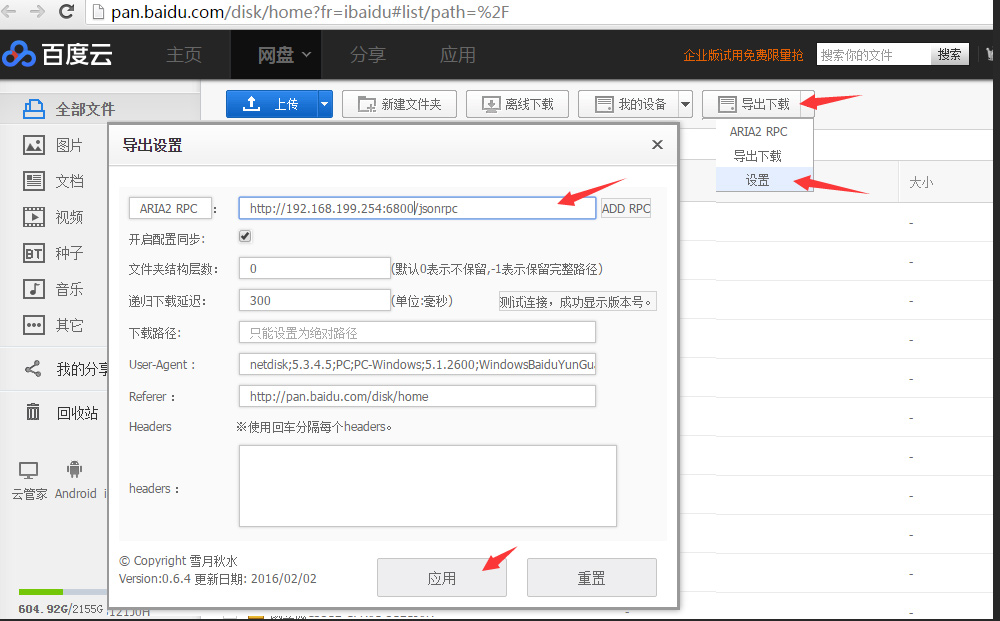Close the 导出设置 dialog
The image size is (1000, 621).
click(657, 145)
